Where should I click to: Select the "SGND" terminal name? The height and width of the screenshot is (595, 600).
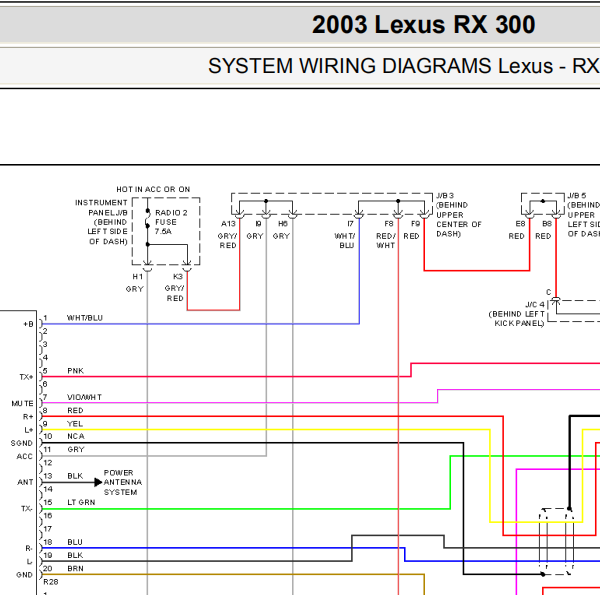pos(22,443)
